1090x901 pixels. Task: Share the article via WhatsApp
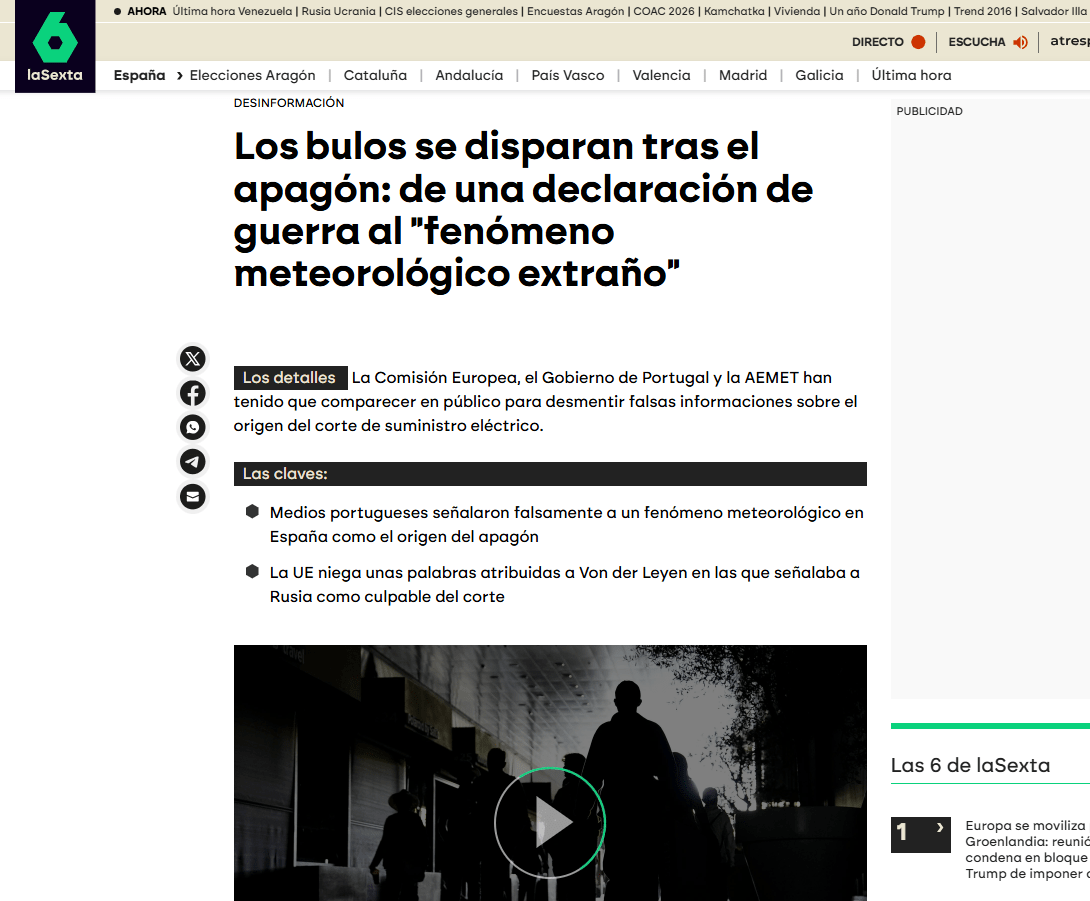(193, 427)
